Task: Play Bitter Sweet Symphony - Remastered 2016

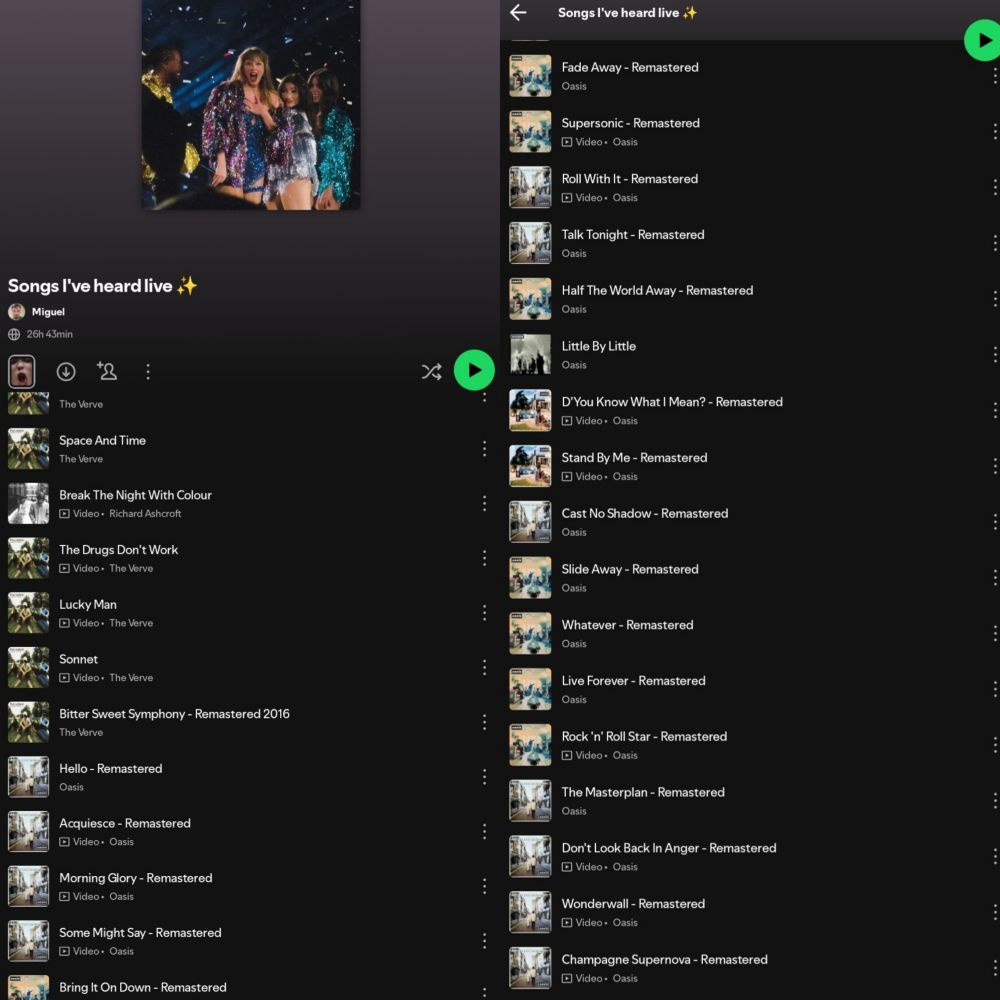Action: [x=249, y=723]
